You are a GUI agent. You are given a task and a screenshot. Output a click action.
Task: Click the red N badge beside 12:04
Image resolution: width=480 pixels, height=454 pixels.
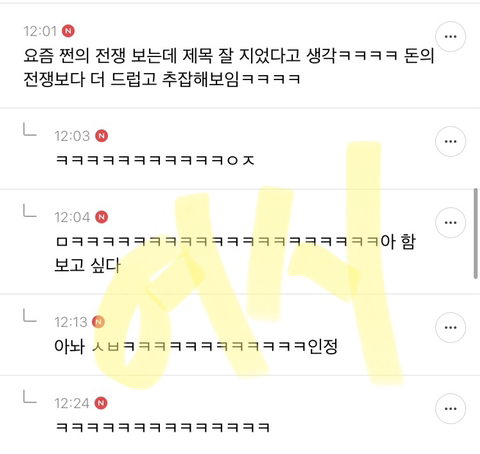102,217
